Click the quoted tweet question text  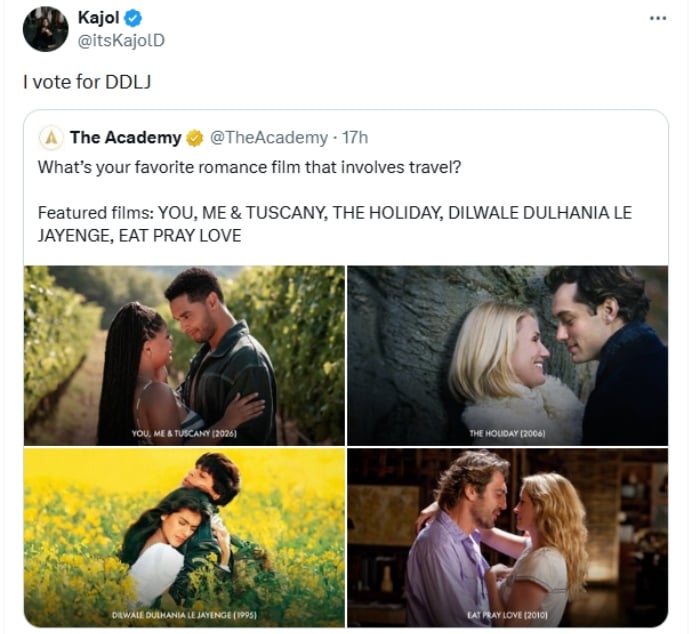249,167
